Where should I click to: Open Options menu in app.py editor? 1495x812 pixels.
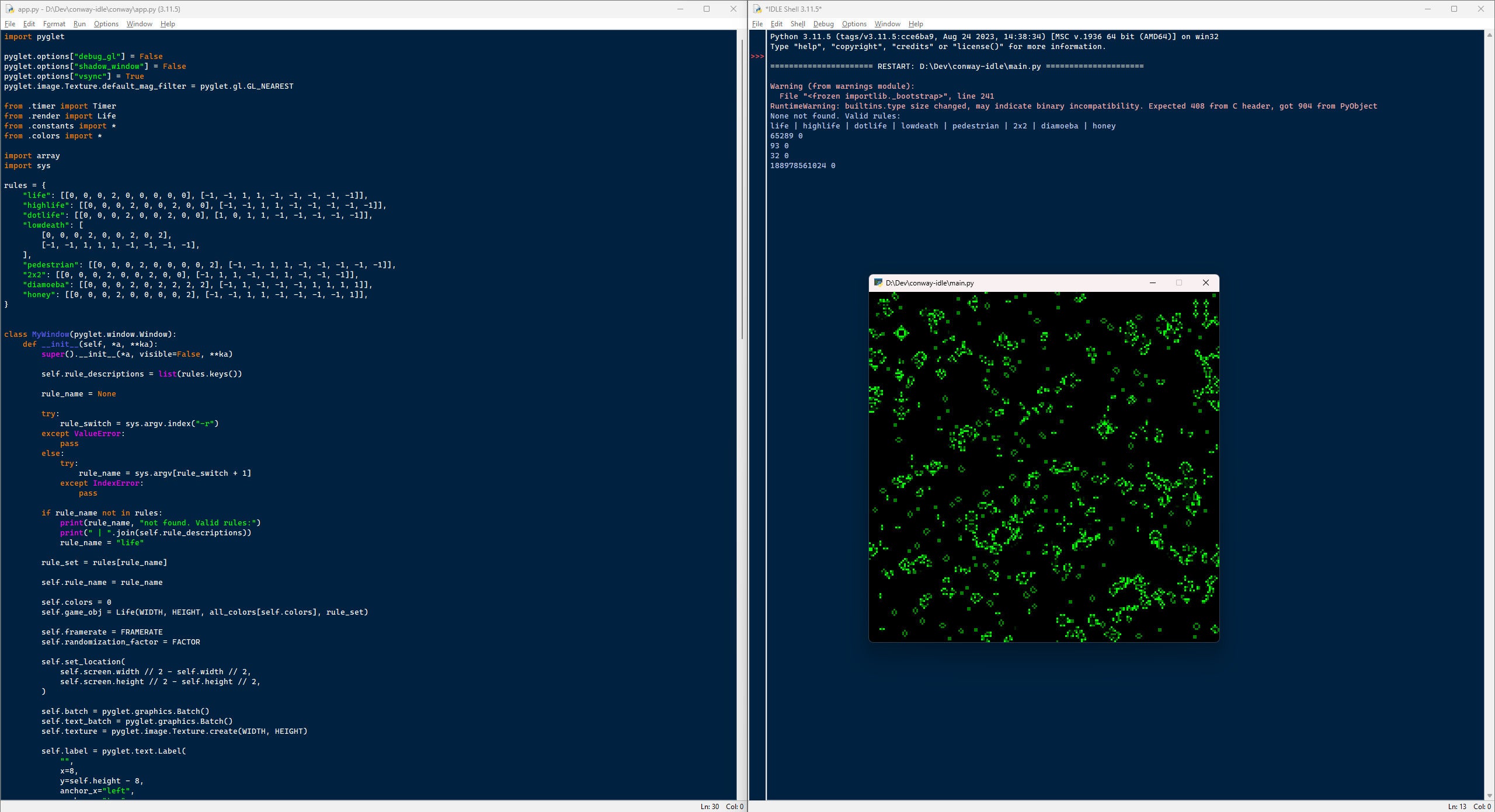(106, 24)
